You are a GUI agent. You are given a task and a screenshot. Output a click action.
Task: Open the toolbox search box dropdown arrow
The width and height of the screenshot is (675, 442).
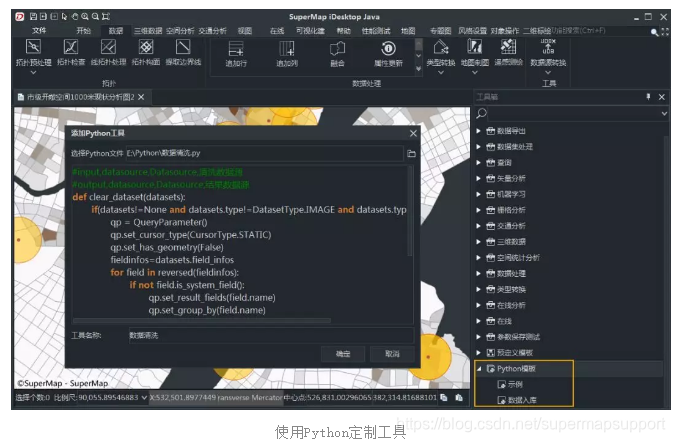664,113
